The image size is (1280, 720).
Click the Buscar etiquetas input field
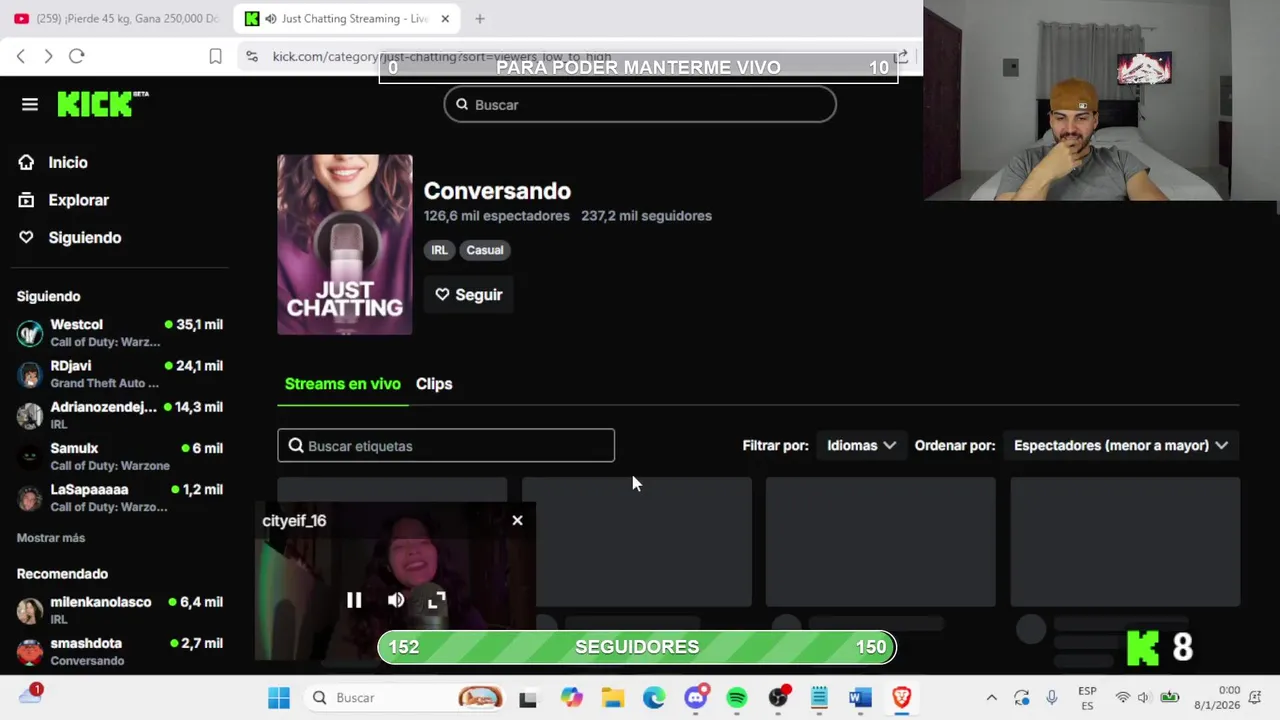click(446, 446)
